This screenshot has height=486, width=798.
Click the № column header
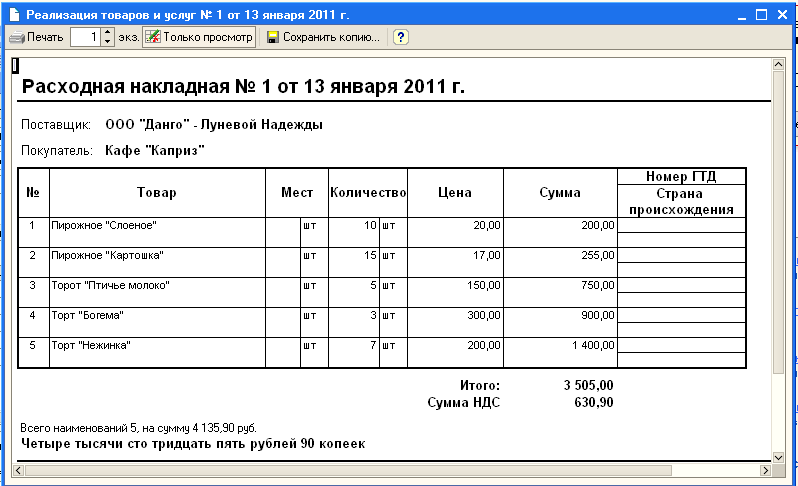(x=33, y=193)
